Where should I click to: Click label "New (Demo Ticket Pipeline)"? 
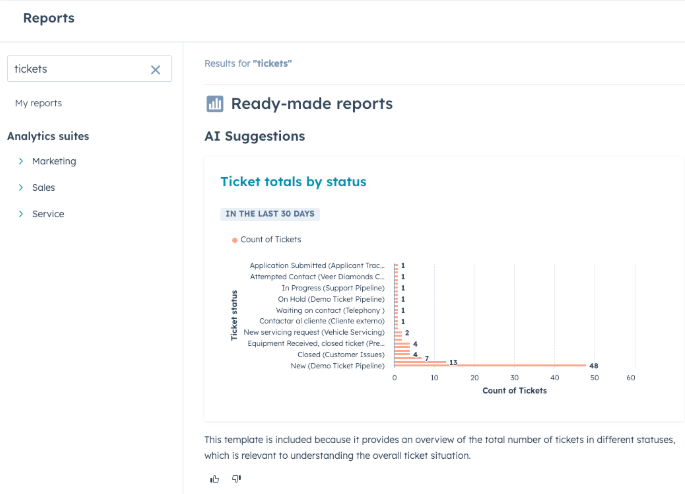pos(337,366)
